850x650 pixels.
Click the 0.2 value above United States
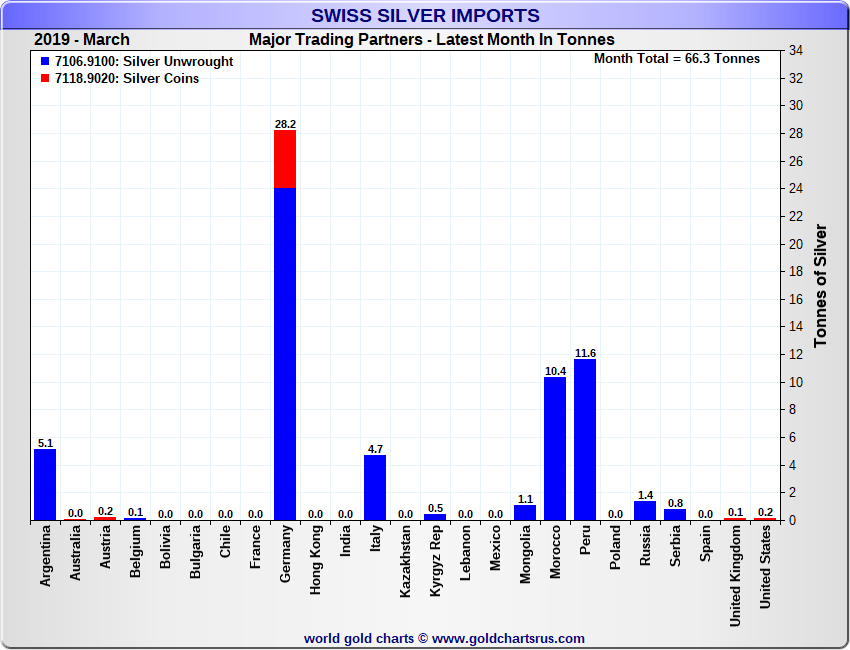[x=765, y=512]
